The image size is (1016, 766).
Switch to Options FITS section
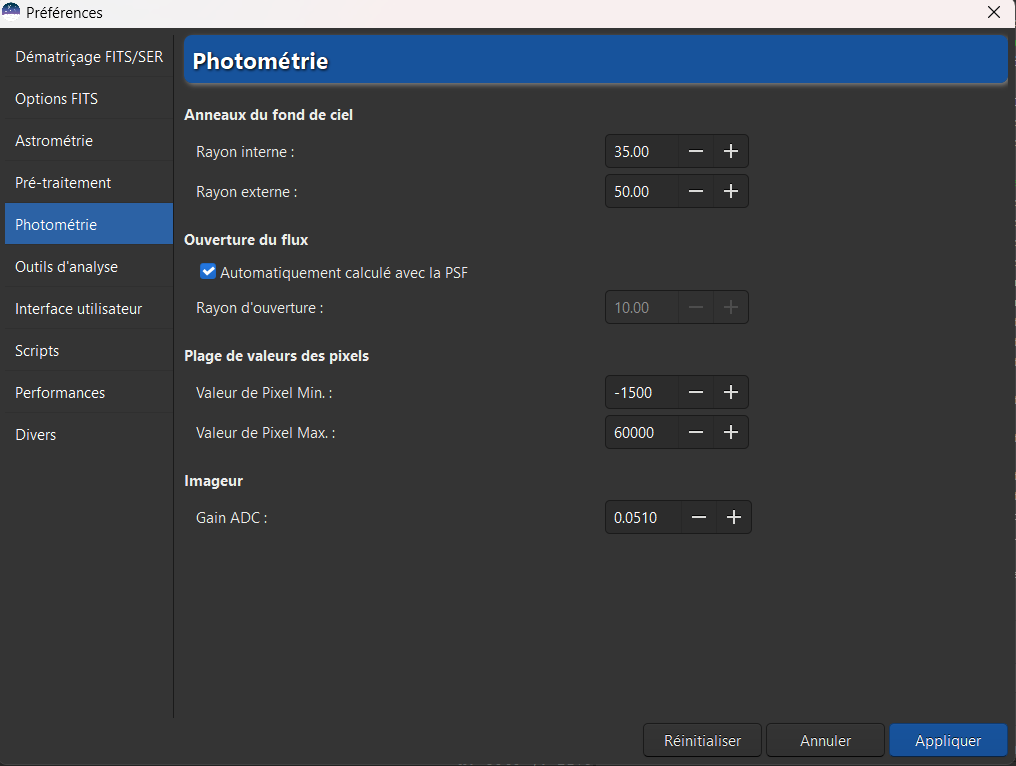tap(57, 99)
